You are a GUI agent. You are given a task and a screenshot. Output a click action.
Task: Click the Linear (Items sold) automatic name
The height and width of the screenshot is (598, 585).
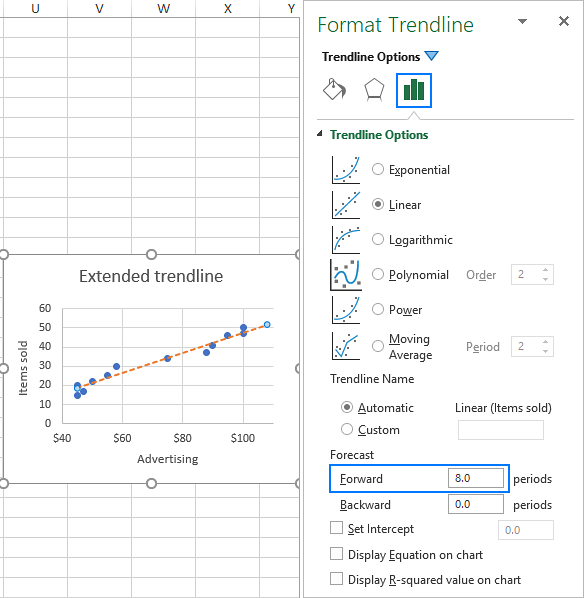pyautogui.click(x=503, y=408)
